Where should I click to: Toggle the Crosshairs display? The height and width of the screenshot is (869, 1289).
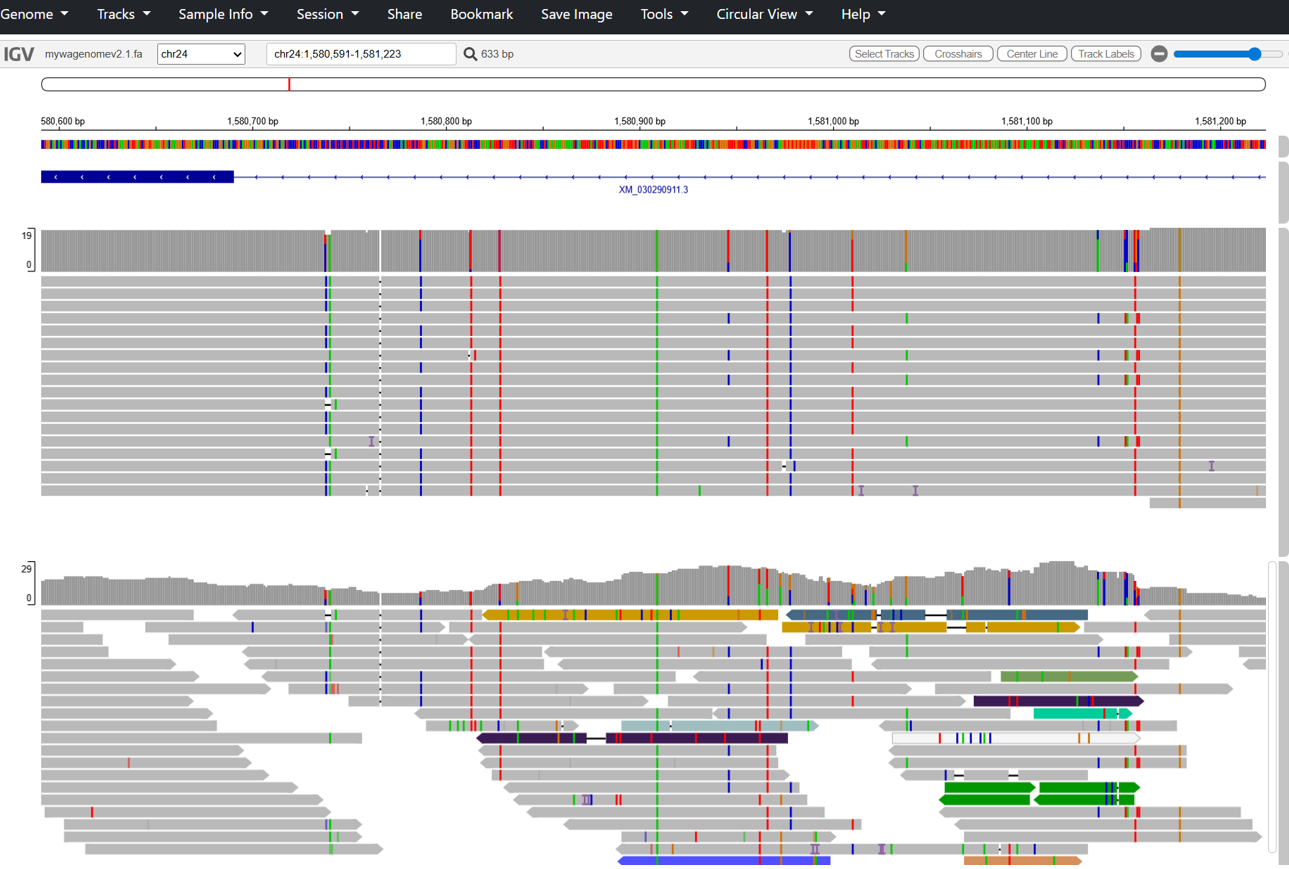point(957,54)
